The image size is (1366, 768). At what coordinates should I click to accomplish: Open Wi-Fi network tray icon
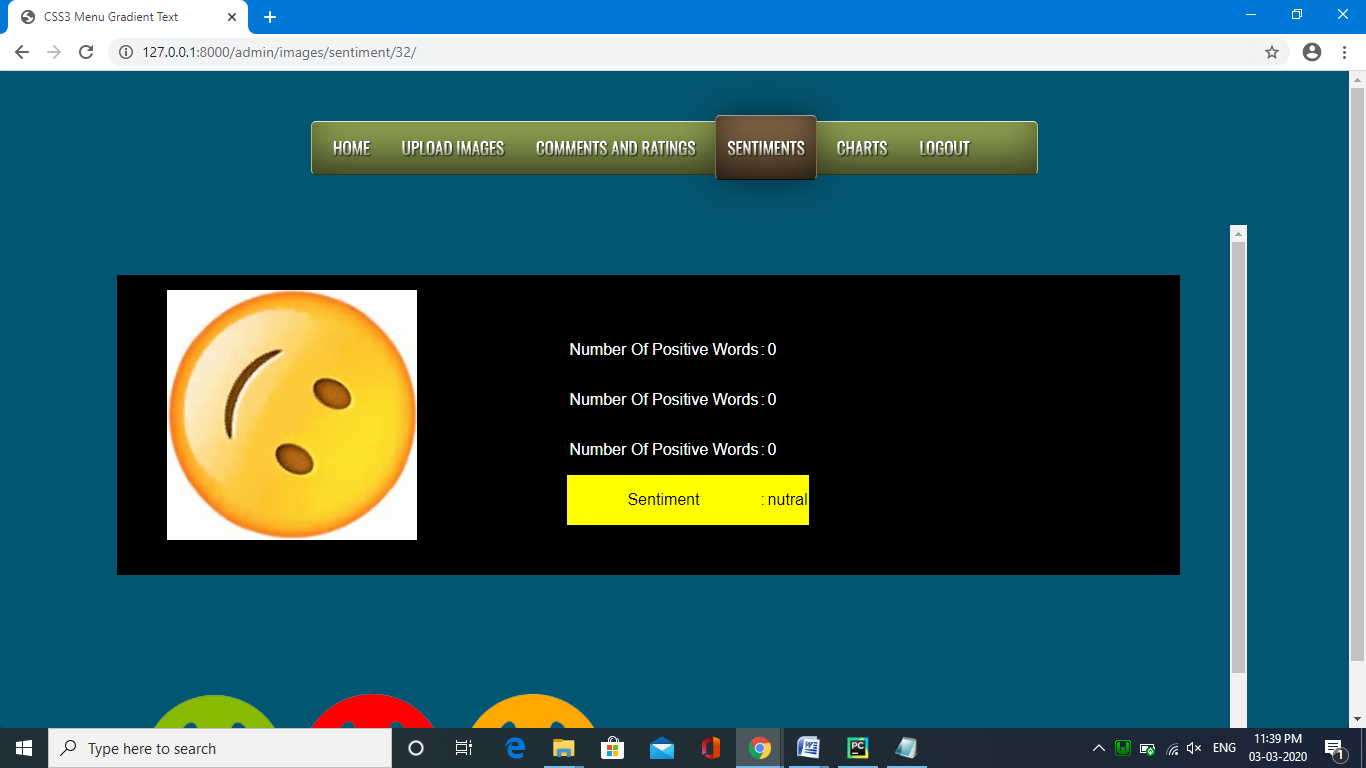(1172, 748)
